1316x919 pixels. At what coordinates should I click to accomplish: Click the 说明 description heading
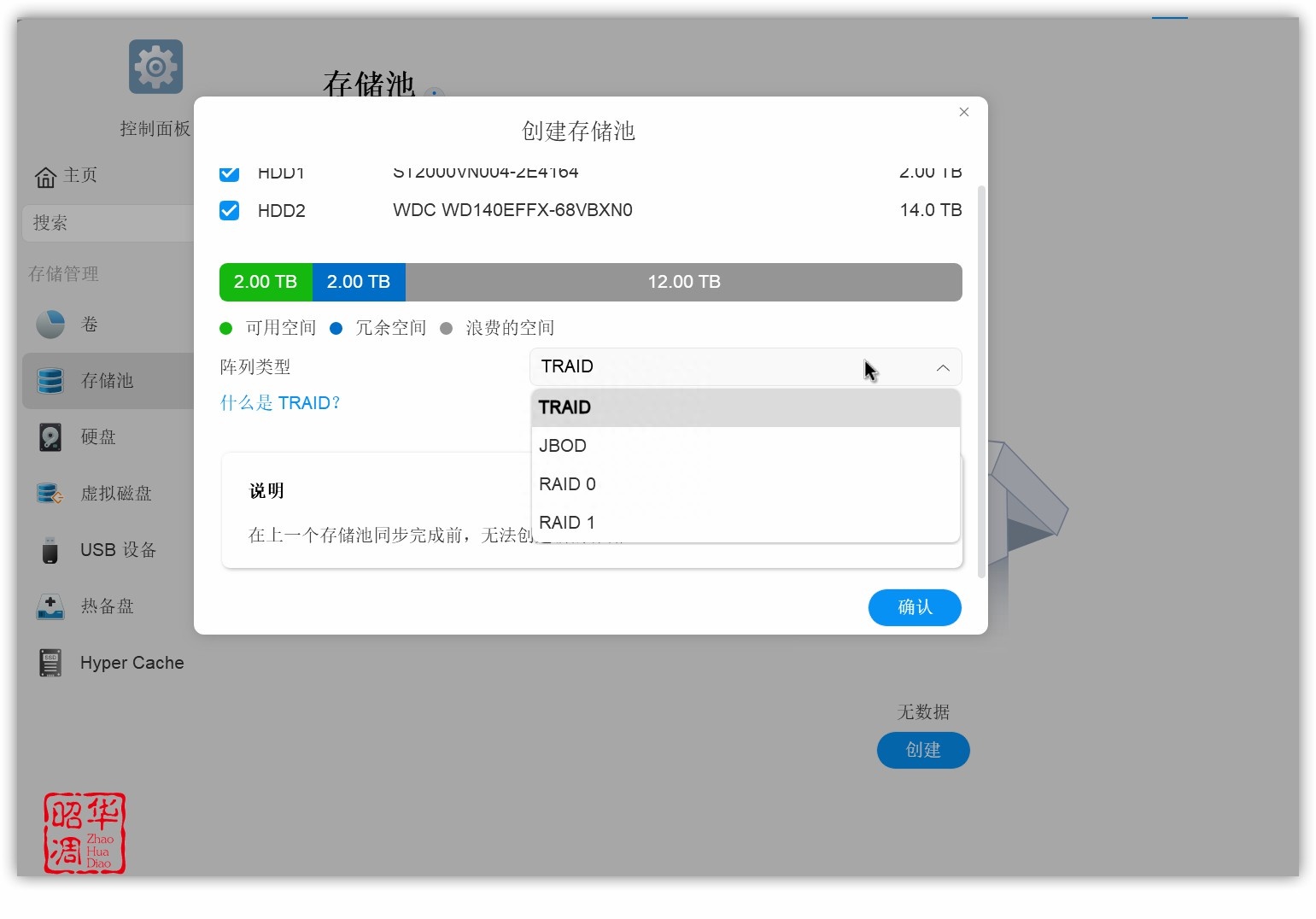coord(266,491)
